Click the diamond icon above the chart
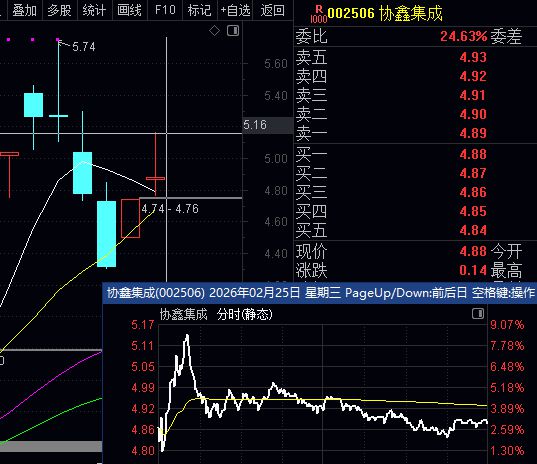The image size is (537, 464). 214,31
